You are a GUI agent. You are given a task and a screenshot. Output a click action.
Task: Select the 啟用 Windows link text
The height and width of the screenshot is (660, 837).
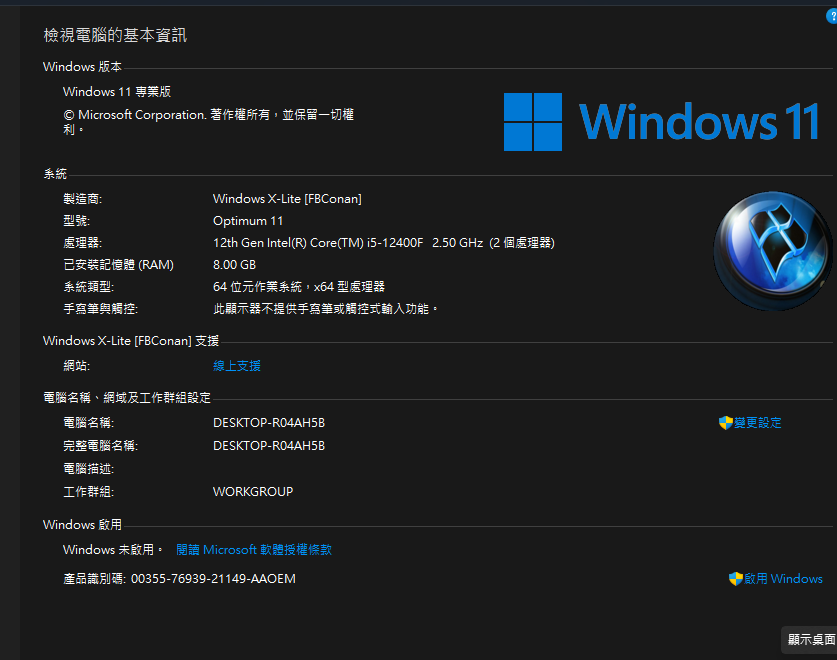(783, 579)
